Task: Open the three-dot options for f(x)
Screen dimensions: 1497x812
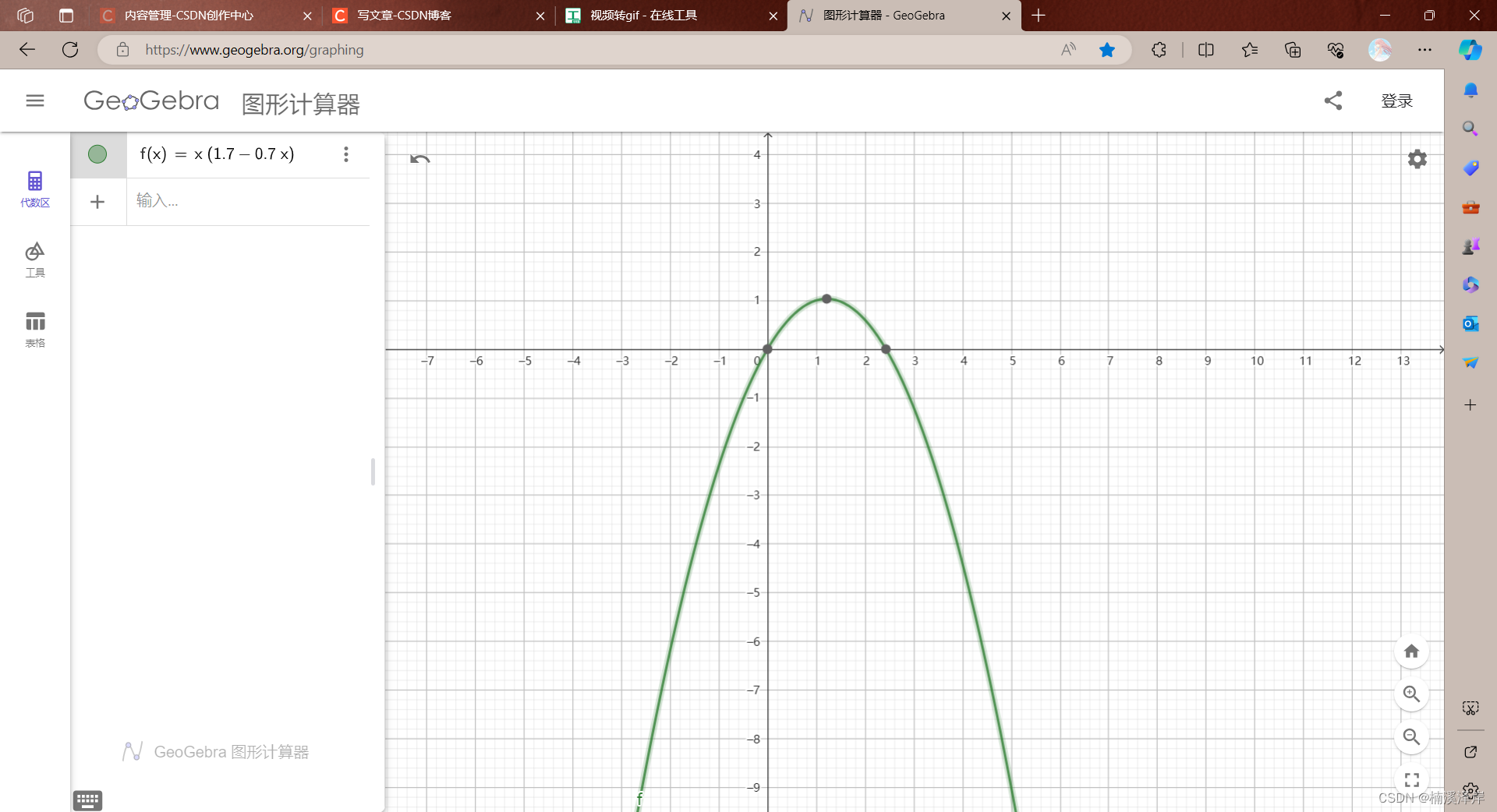Action: point(346,154)
